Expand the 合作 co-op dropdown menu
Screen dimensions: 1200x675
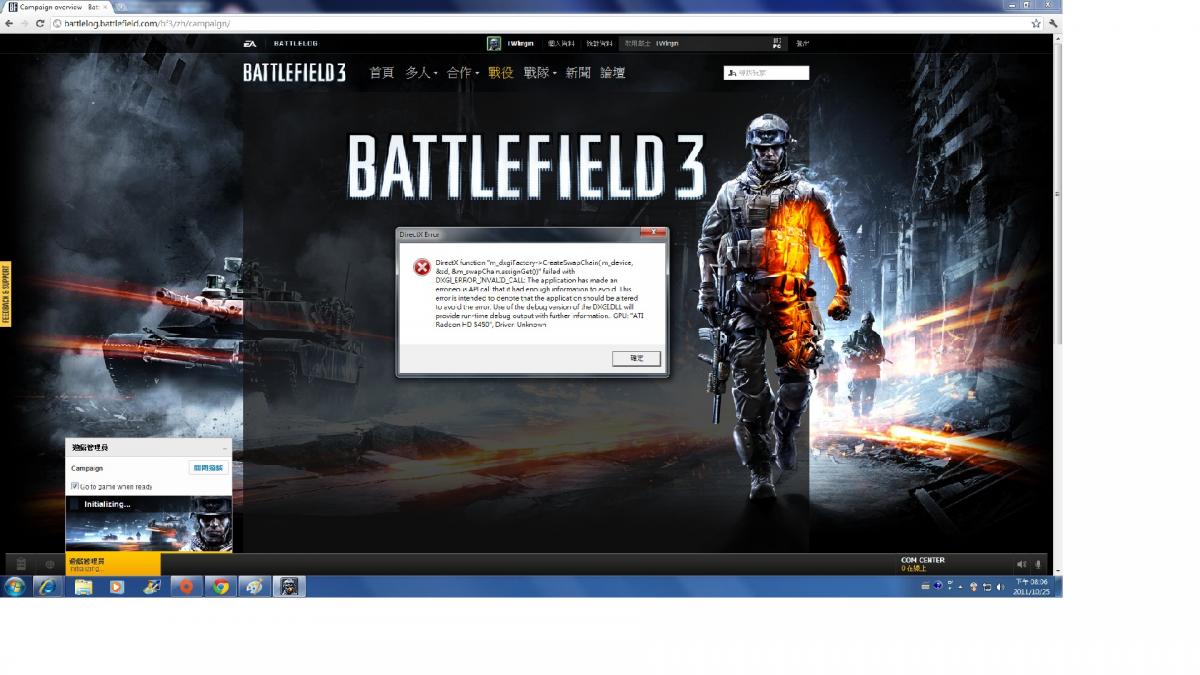[463, 73]
